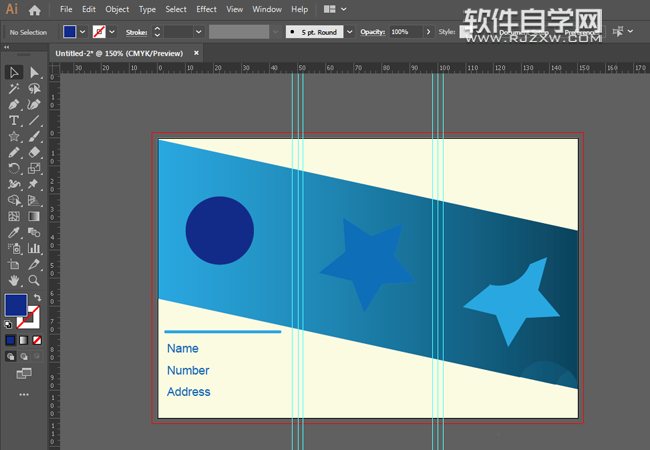Open the stroke weight dropdown
Image resolution: width=650 pixels, height=450 pixels.
[199, 32]
